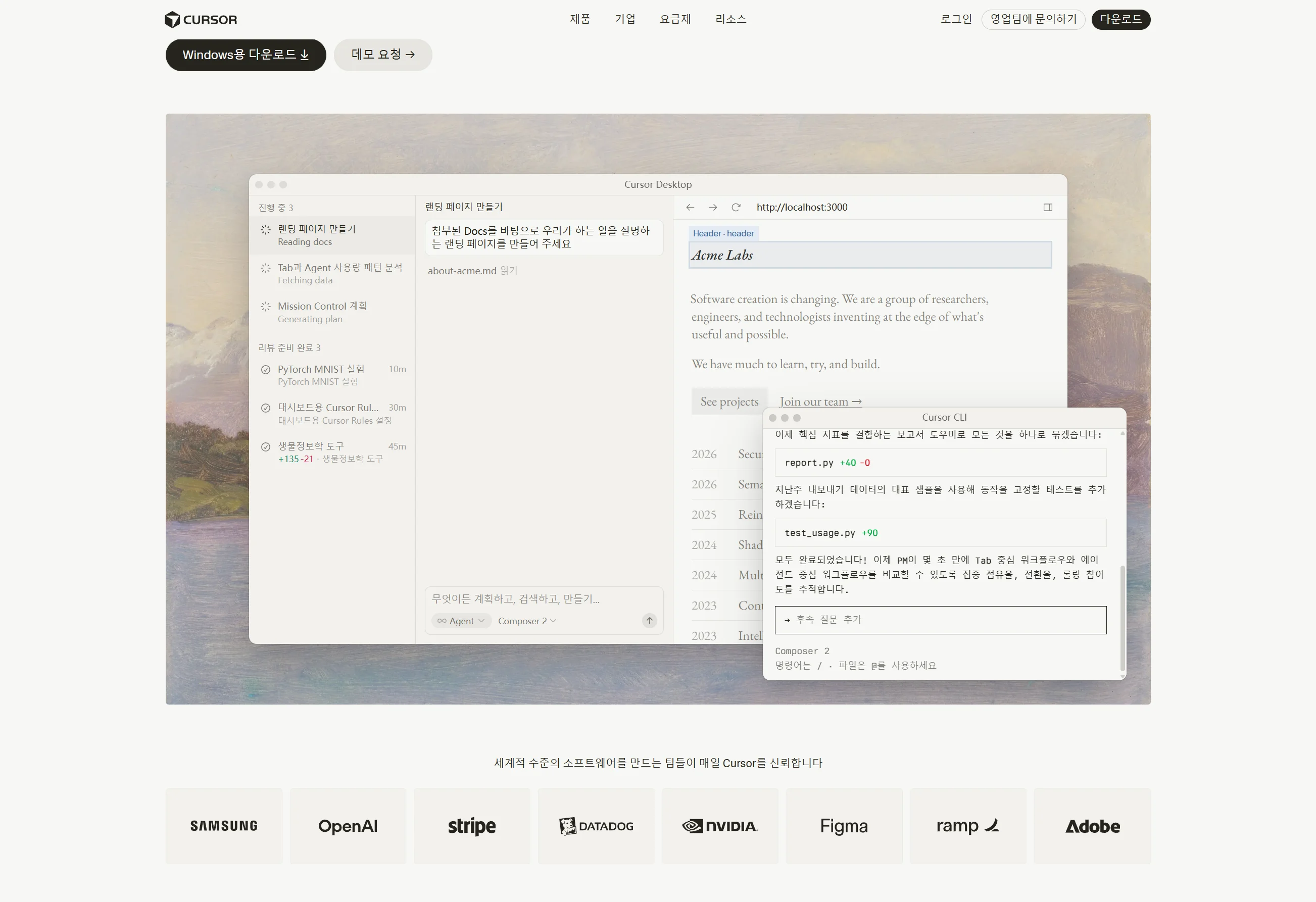Viewport: 1316px width, 902px height.
Task: Go back in the localhost browser preview
Action: tap(690, 207)
